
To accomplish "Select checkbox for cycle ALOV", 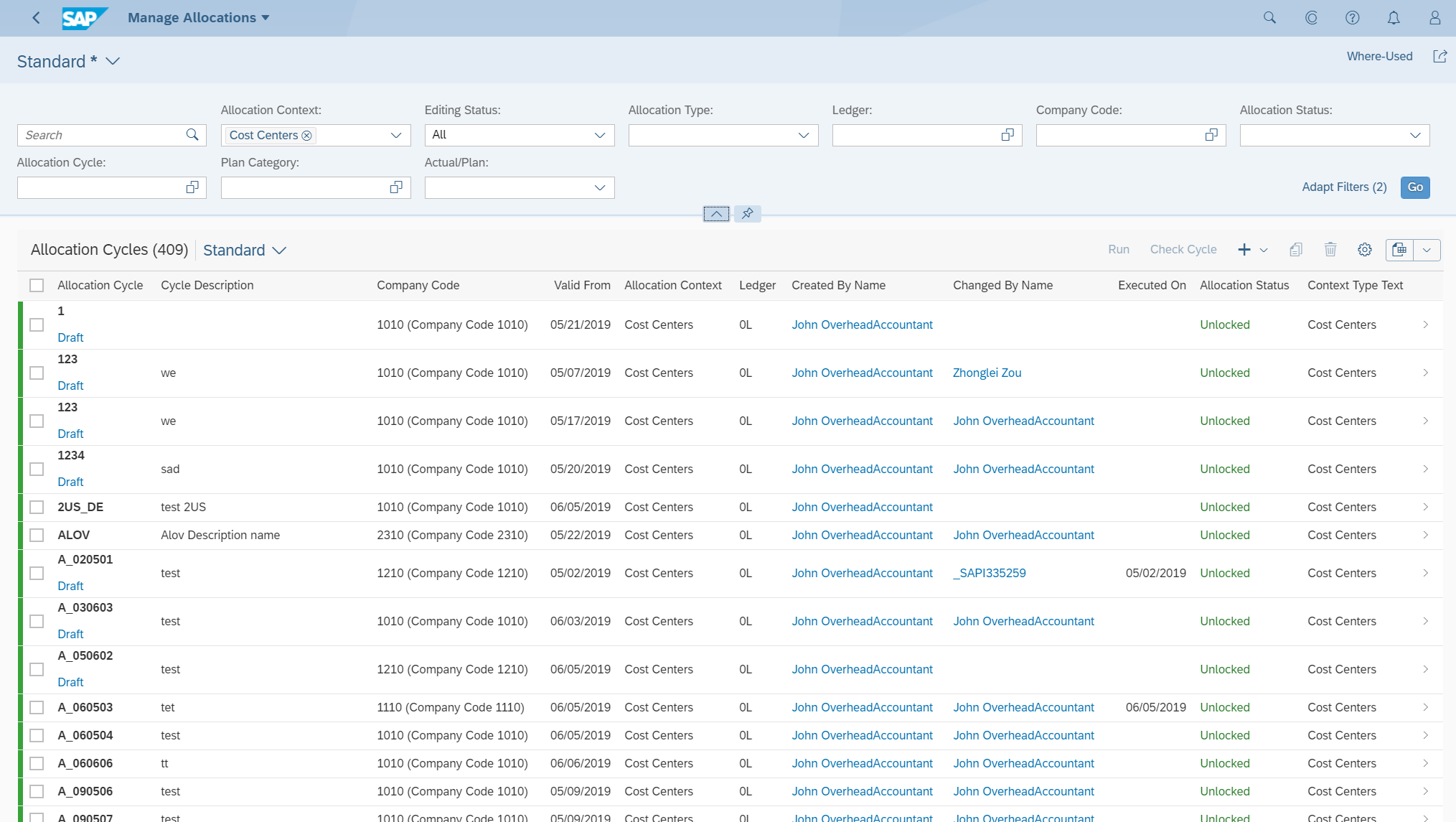I will [37, 536].
